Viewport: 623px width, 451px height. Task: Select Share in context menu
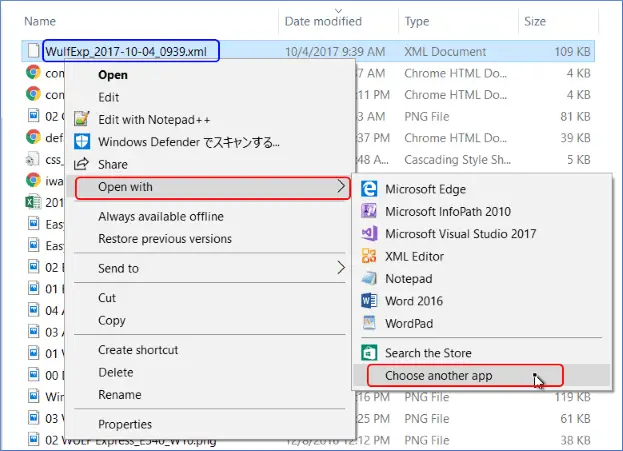click(x=113, y=164)
